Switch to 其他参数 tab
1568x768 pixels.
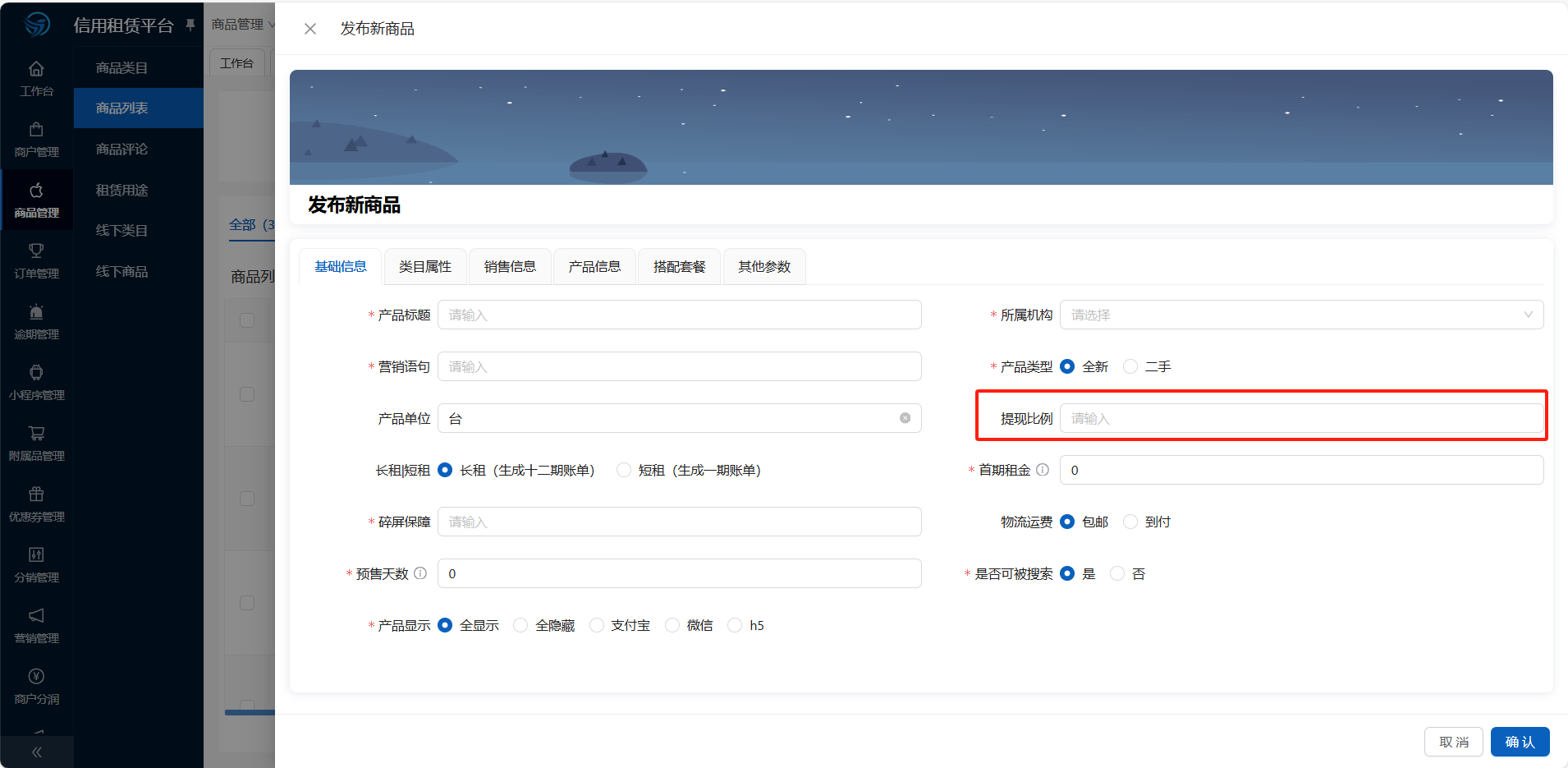764,266
